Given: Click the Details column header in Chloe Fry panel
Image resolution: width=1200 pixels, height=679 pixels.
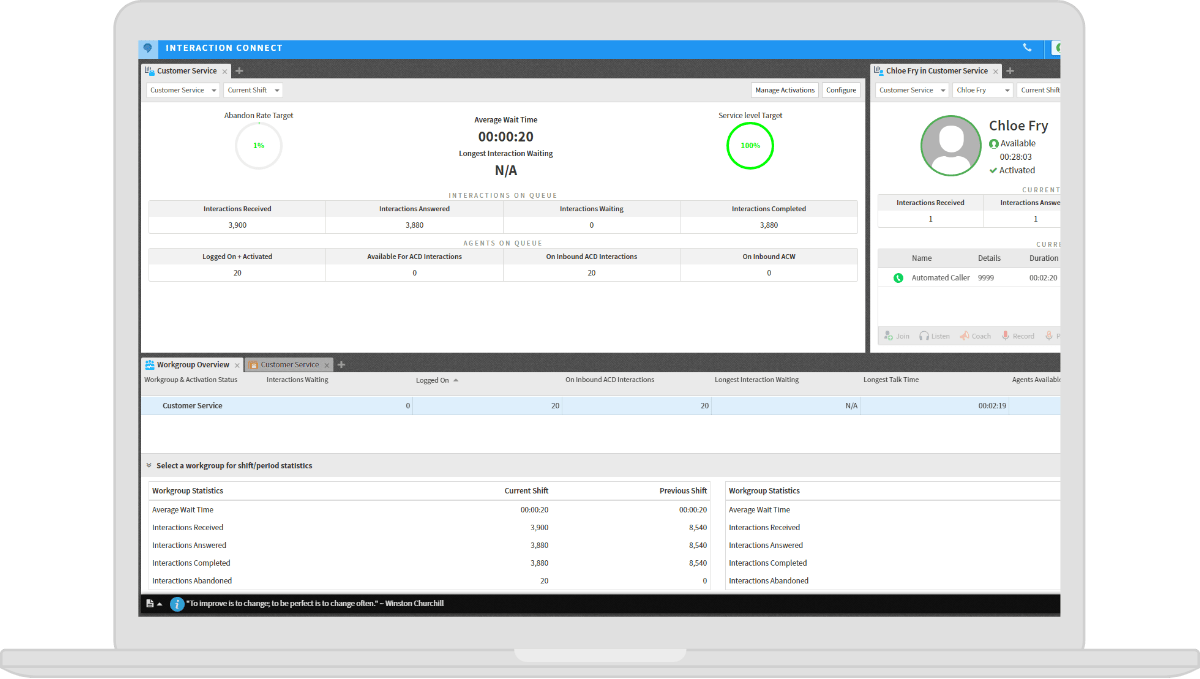Looking at the screenshot, I should coord(989,258).
